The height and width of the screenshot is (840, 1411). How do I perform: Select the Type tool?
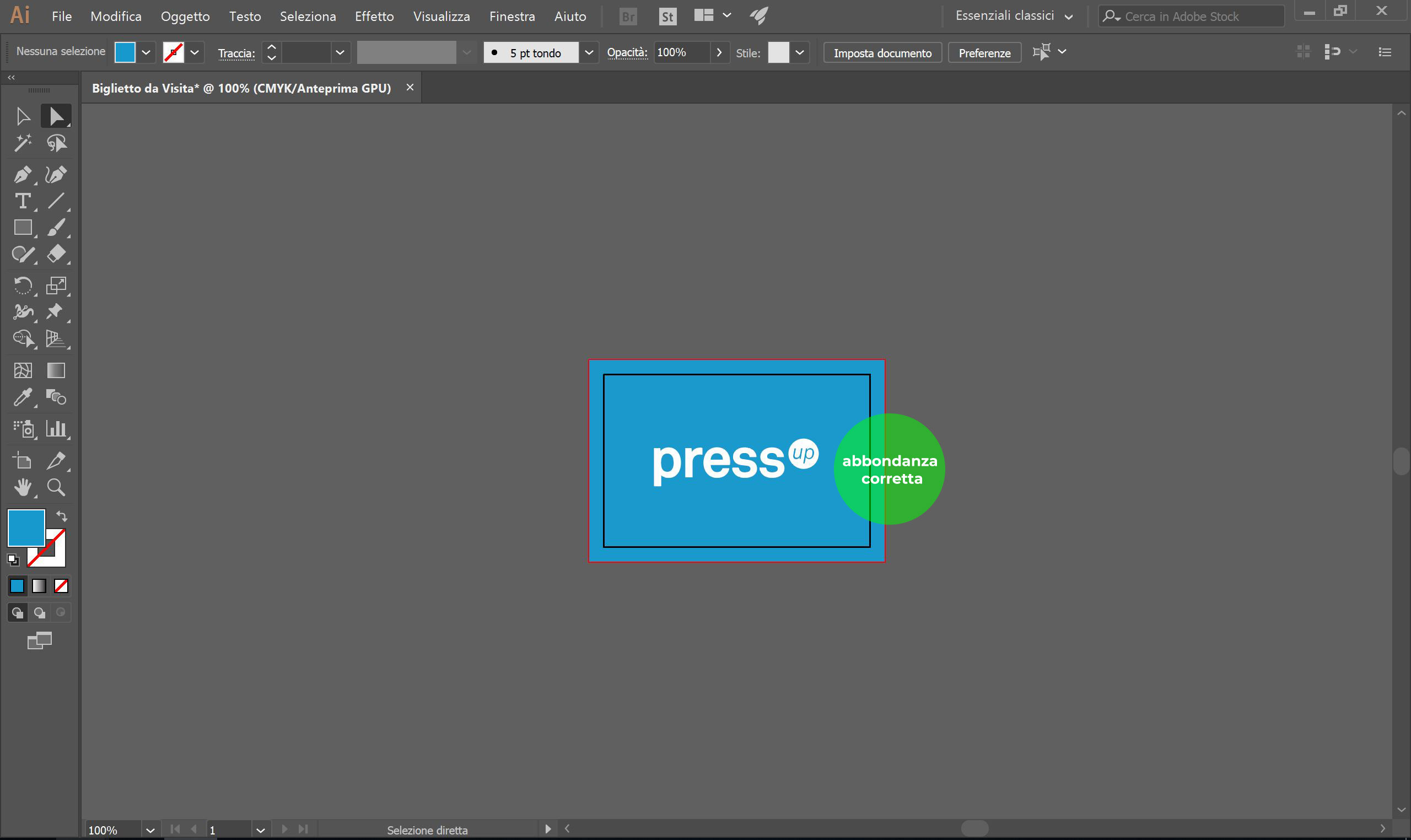[23, 201]
